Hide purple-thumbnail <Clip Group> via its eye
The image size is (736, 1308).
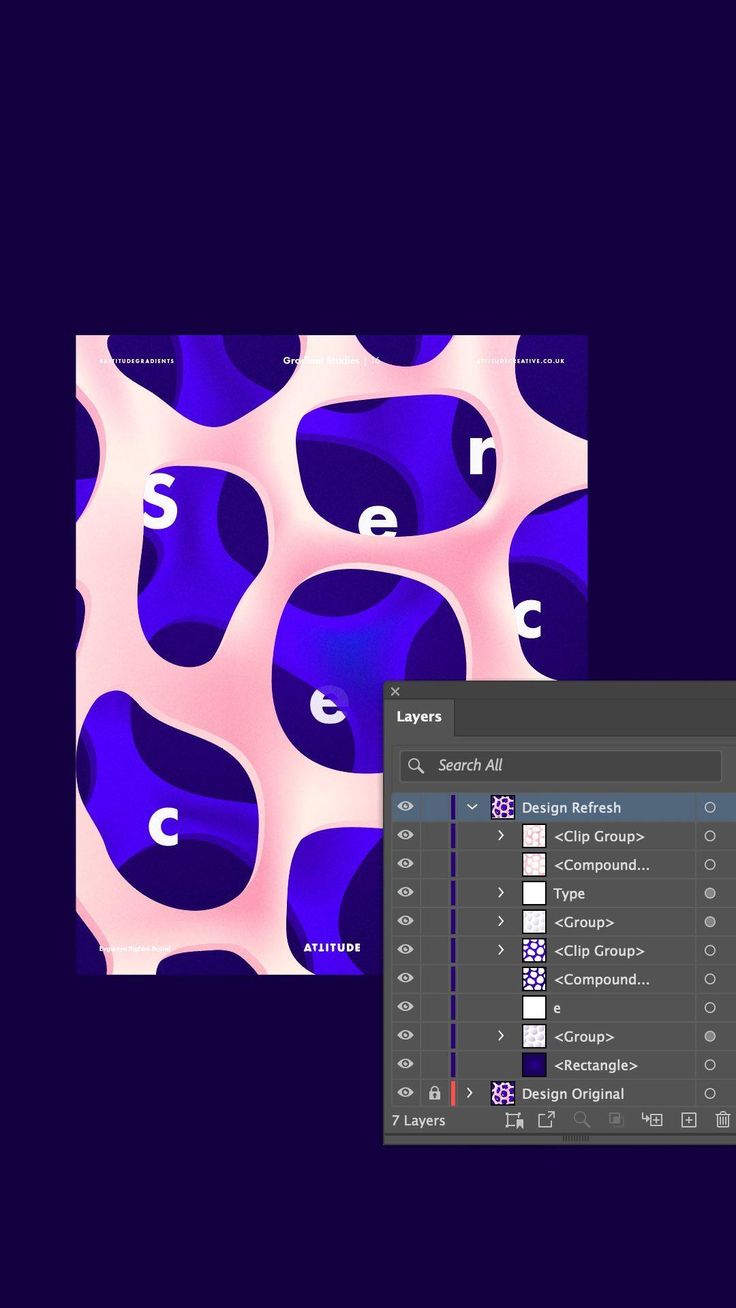405,949
